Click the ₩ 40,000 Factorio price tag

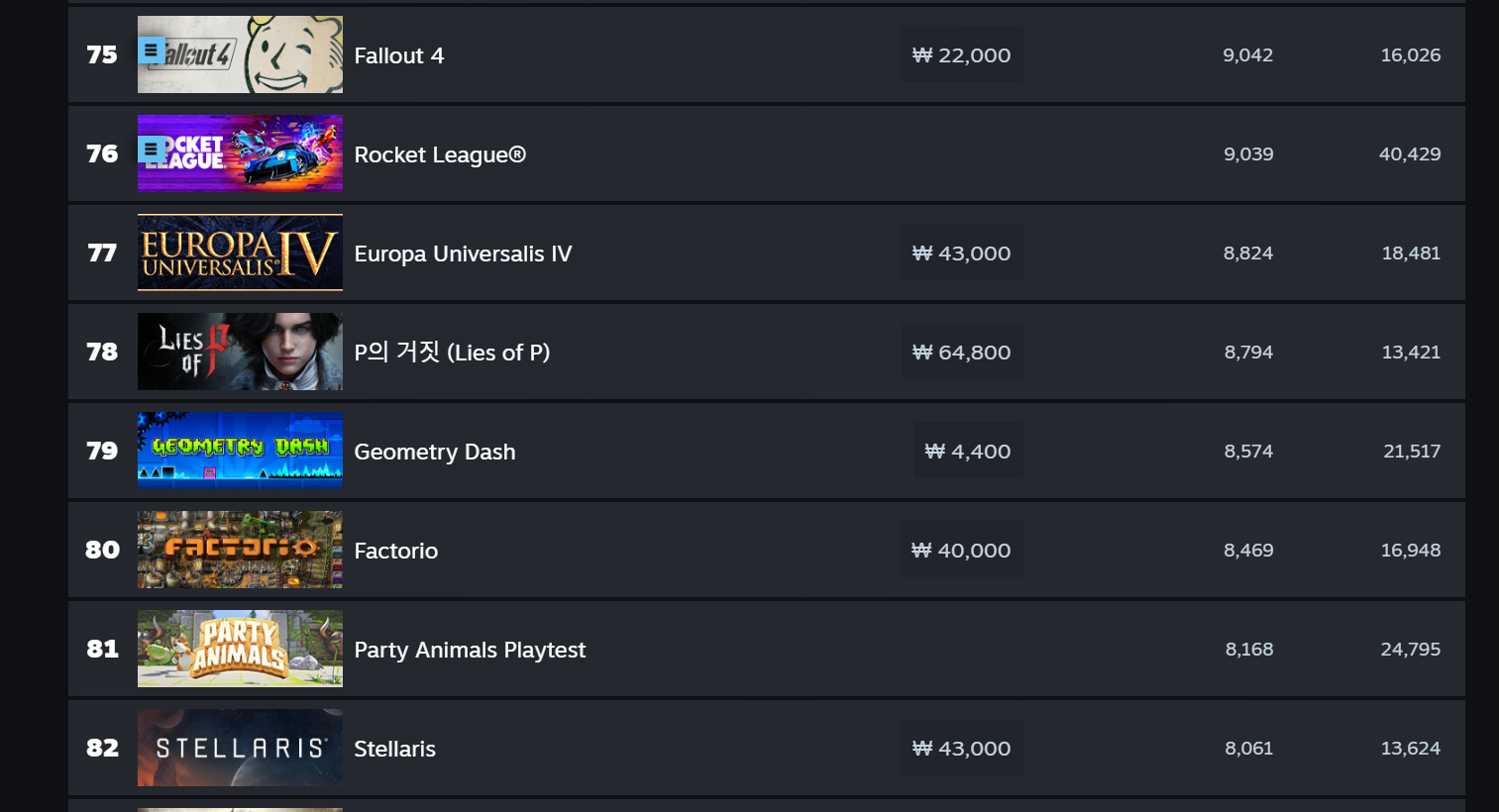coord(961,551)
